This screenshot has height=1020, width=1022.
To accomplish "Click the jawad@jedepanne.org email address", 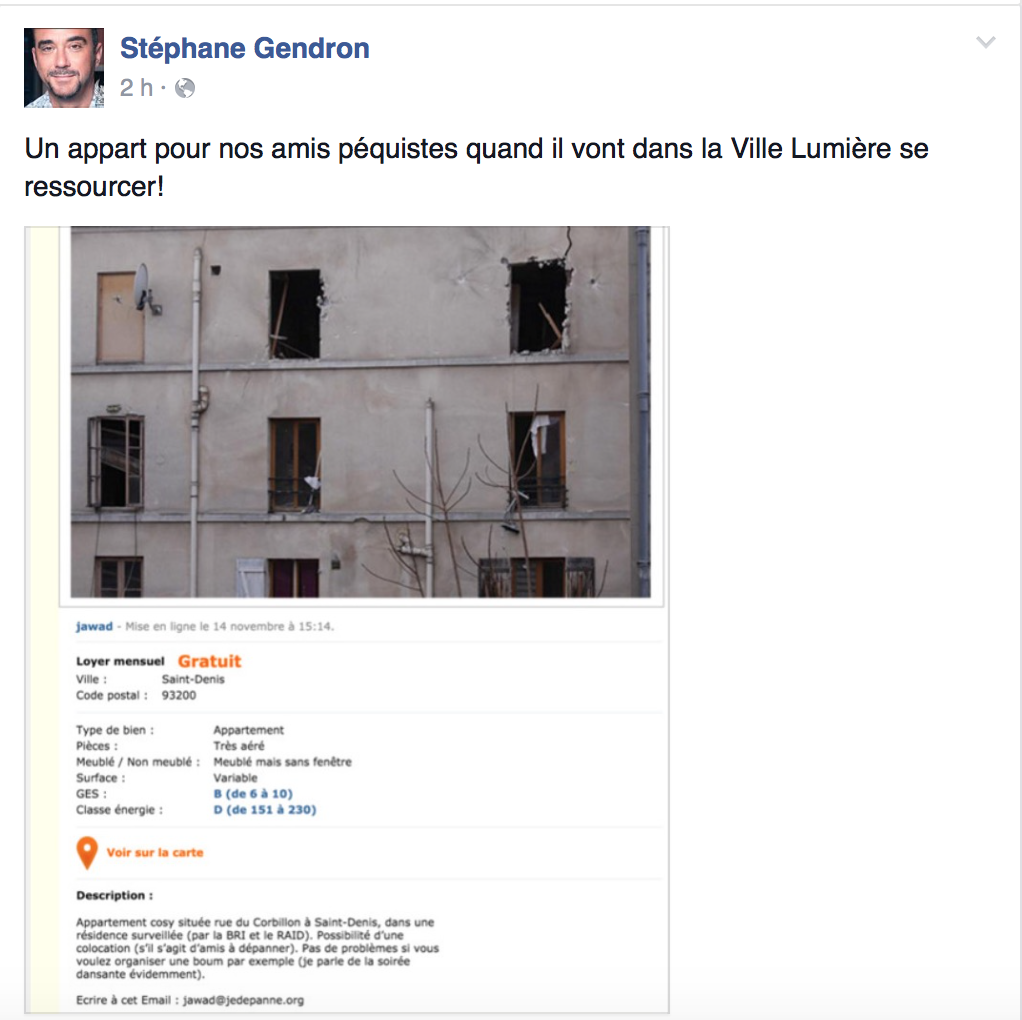I will [x=243, y=1000].
